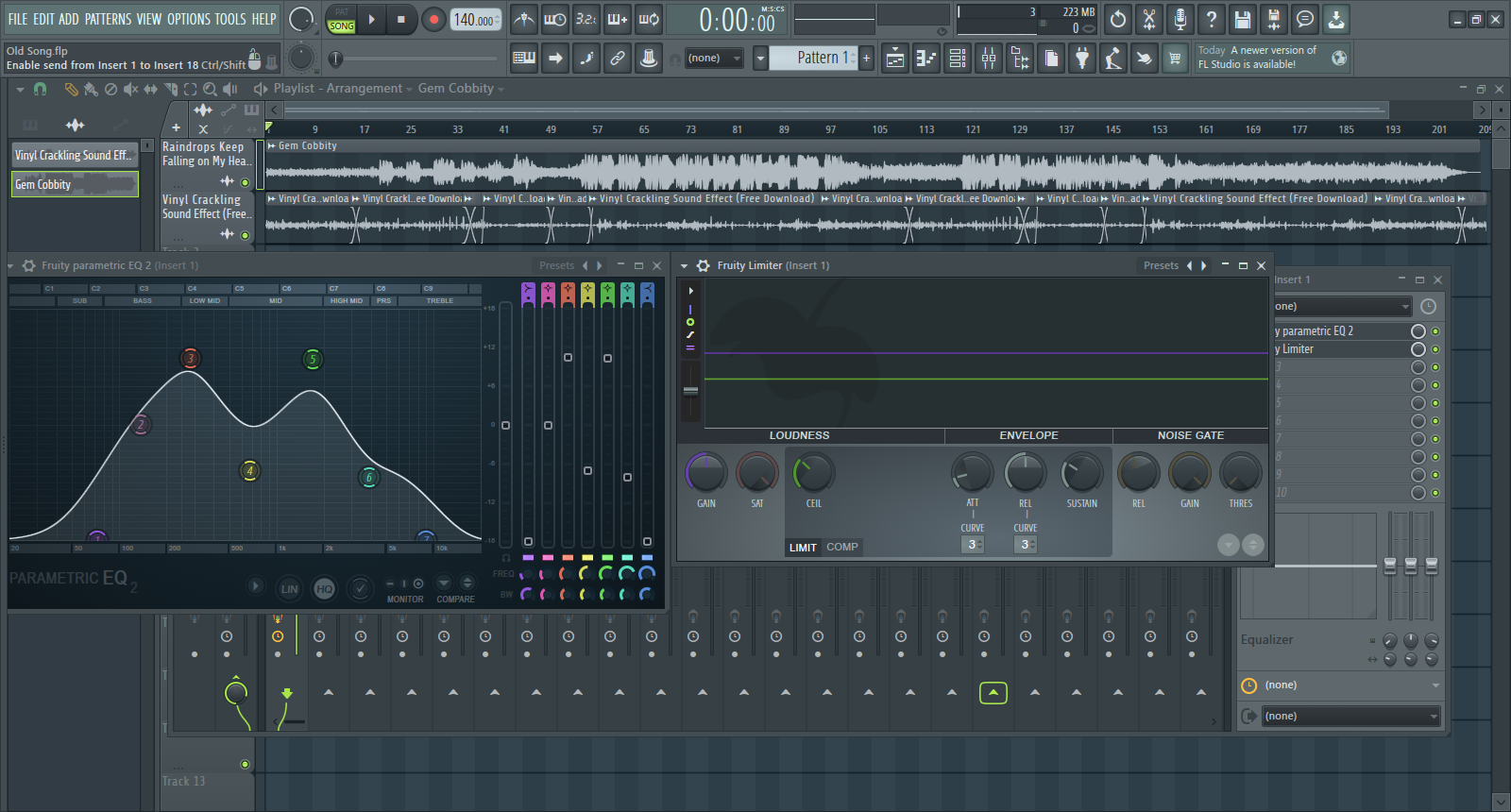This screenshot has width=1511, height=812.
Task: Toggle the metronome icon
Action: click(524, 19)
